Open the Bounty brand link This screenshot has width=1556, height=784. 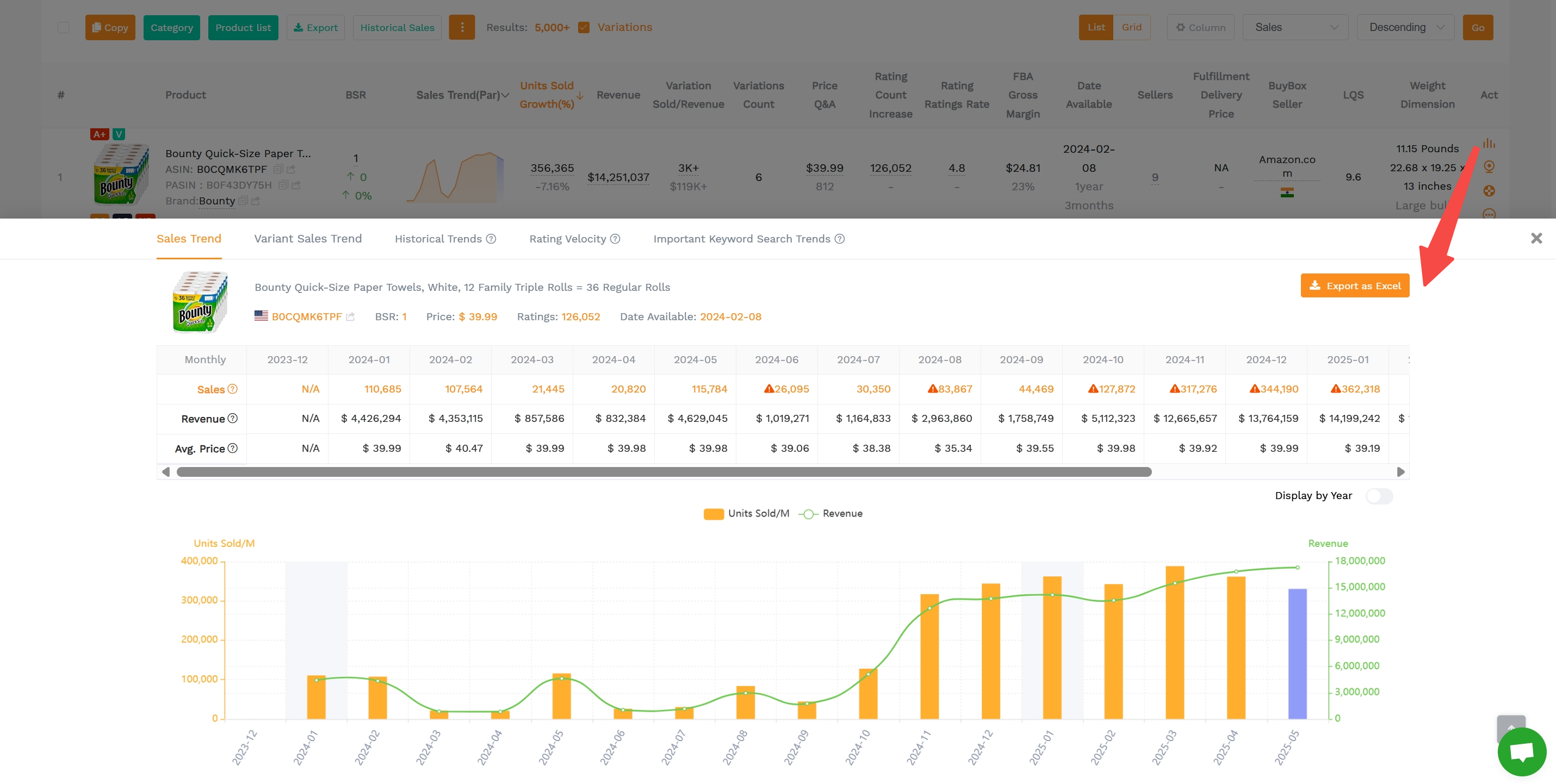[x=216, y=201]
